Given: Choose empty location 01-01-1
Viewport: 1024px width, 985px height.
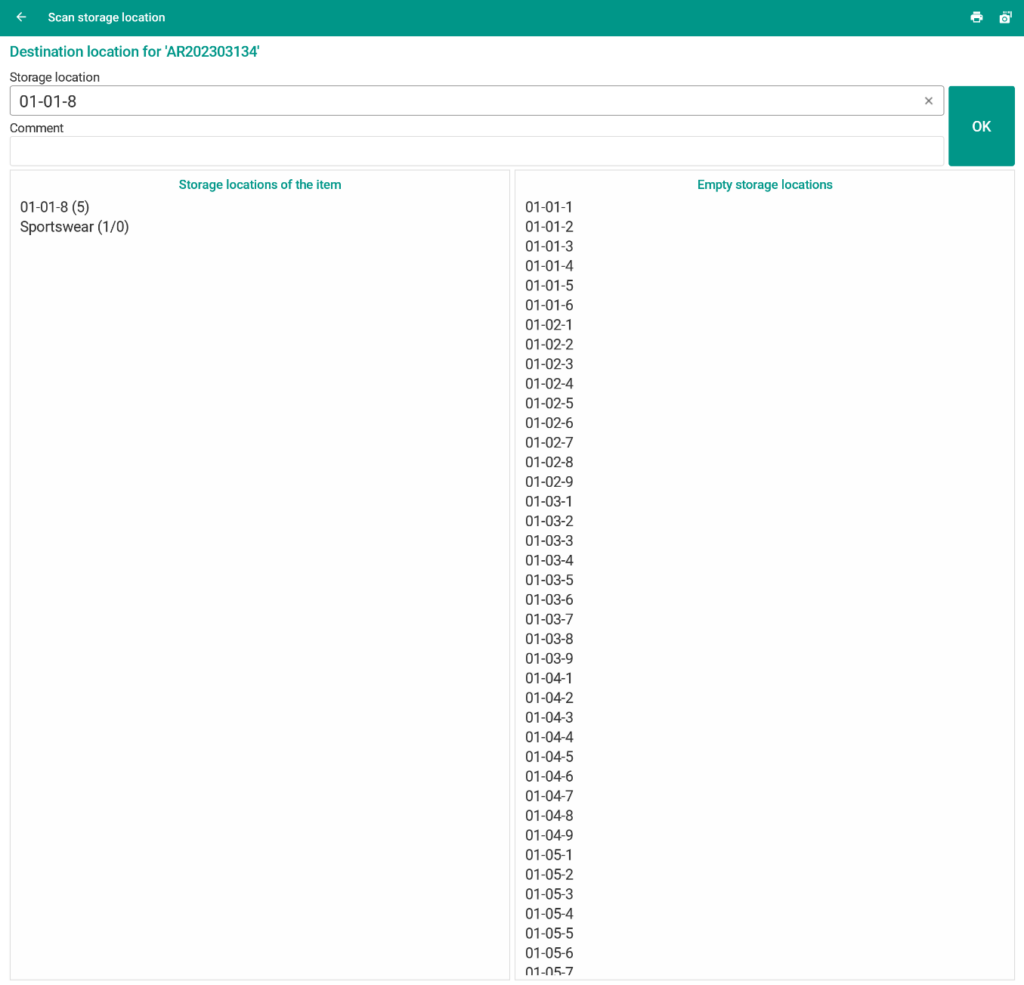Looking at the screenshot, I should (x=549, y=207).
